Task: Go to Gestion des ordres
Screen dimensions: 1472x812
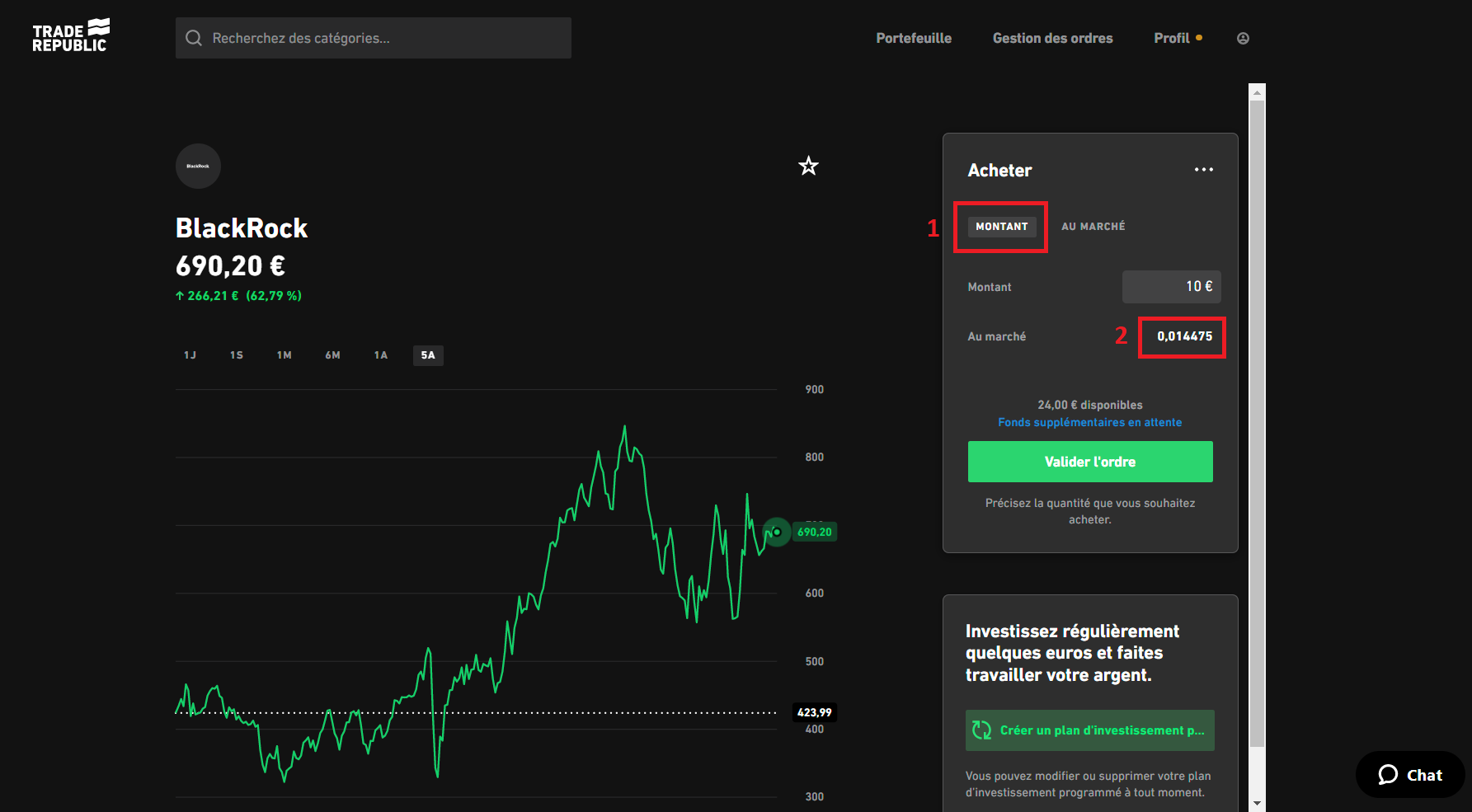Action: coord(1052,38)
